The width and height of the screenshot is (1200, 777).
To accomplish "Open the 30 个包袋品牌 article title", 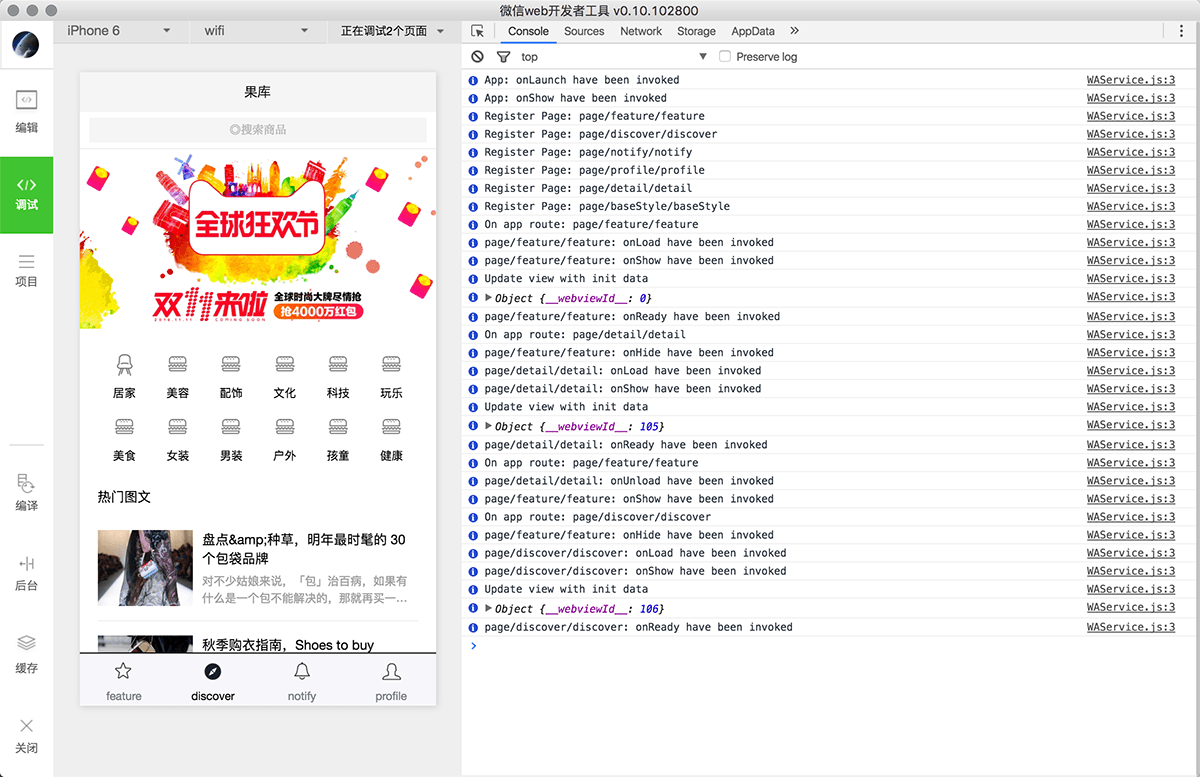I will [x=304, y=548].
